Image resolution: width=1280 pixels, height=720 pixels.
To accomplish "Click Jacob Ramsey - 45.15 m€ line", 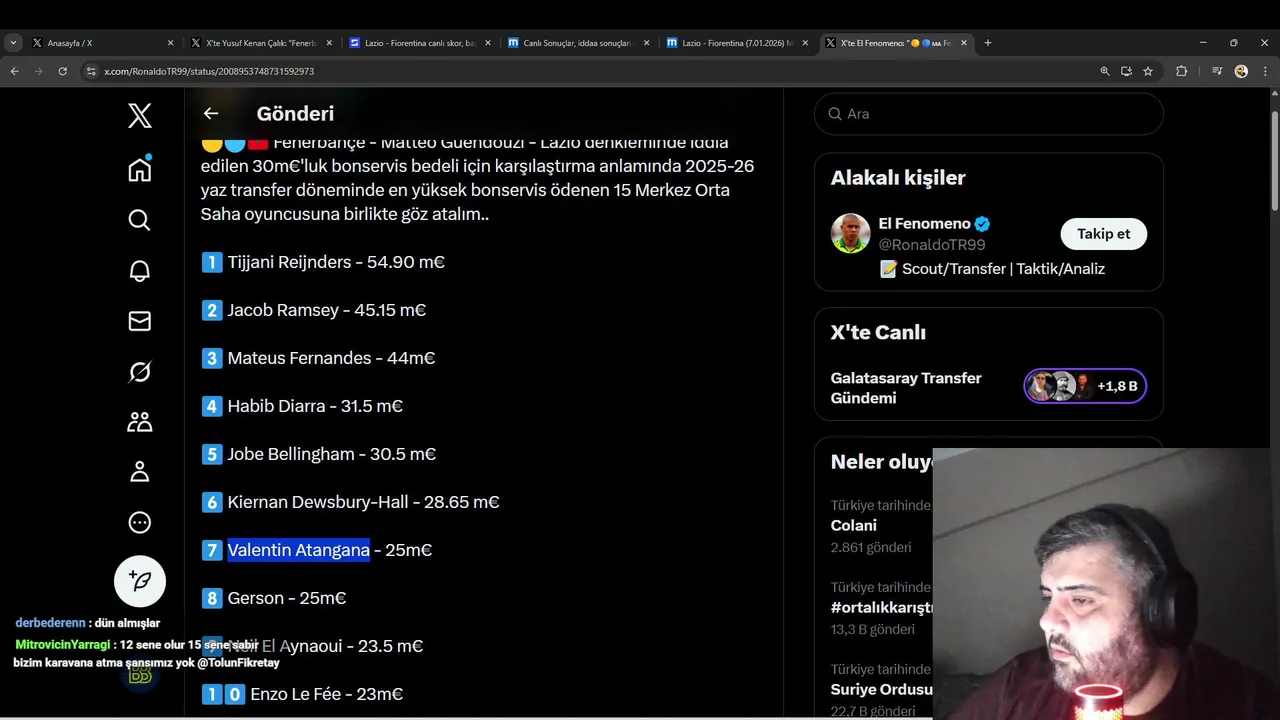I will tap(314, 310).
